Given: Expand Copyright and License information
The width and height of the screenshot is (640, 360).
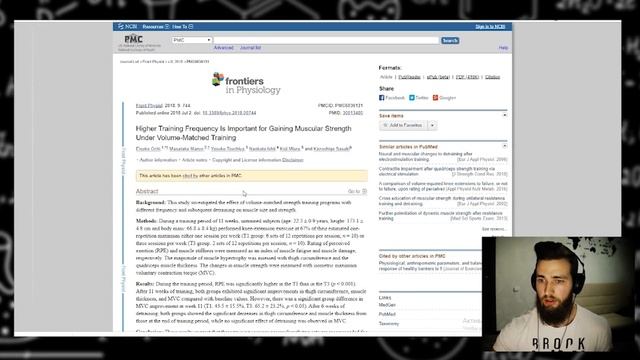Looking at the screenshot, I should [x=247, y=160].
